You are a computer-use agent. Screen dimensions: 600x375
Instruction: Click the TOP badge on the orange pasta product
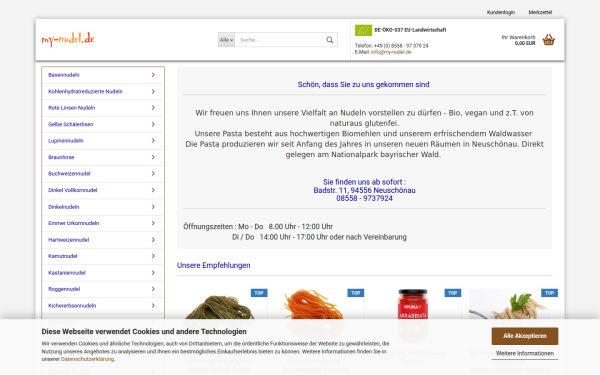tap(356, 293)
